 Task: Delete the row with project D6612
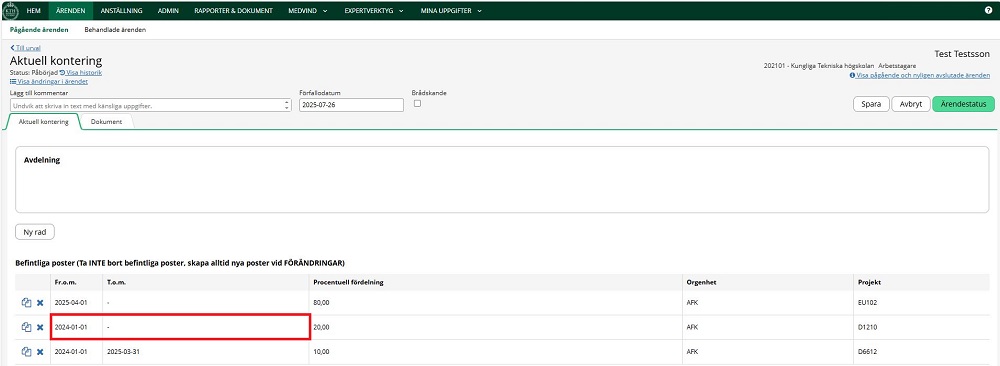[x=40, y=351]
